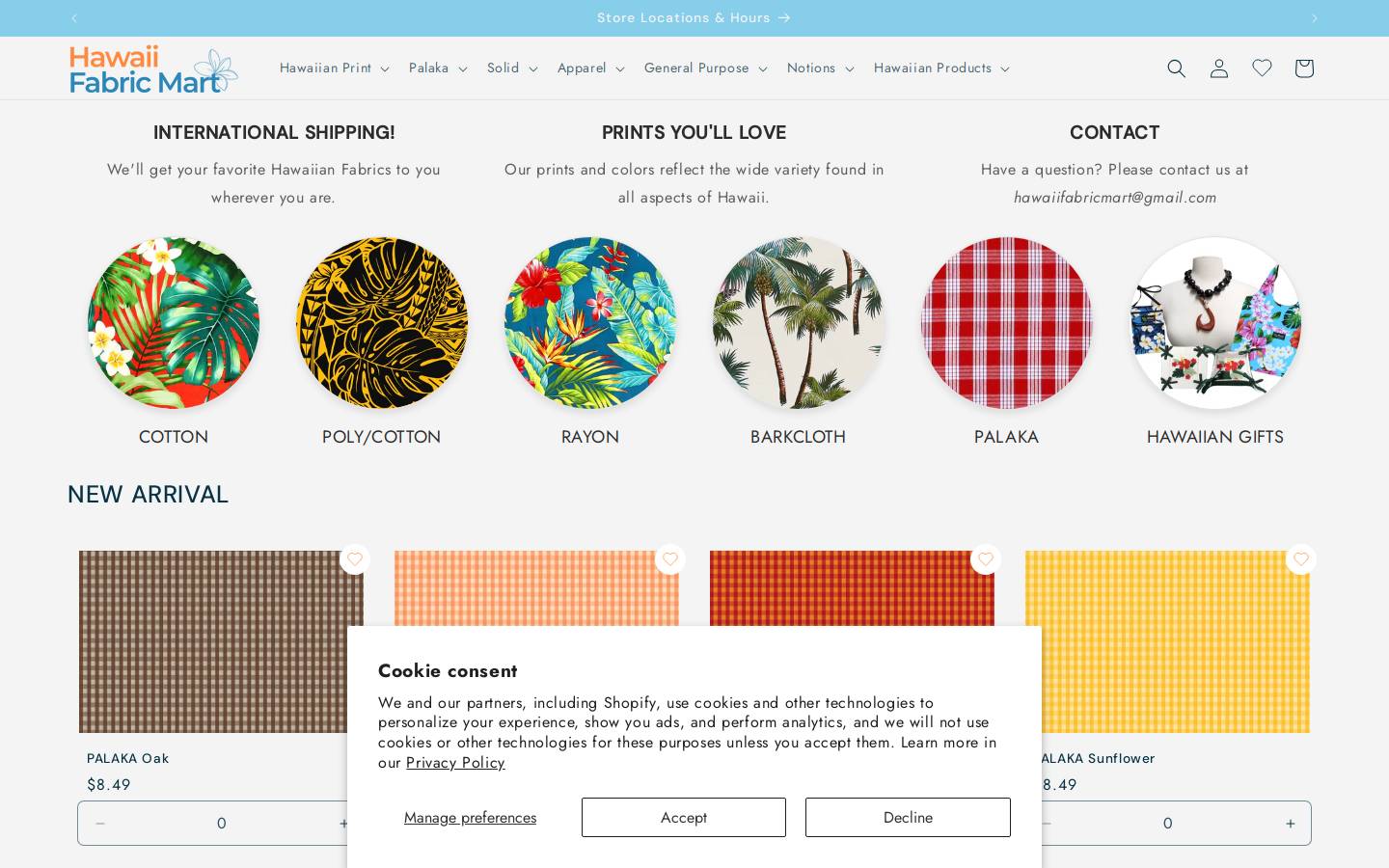1389x868 pixels.
Task: Expand the Palaka menu
Action: tap(438, 68)
